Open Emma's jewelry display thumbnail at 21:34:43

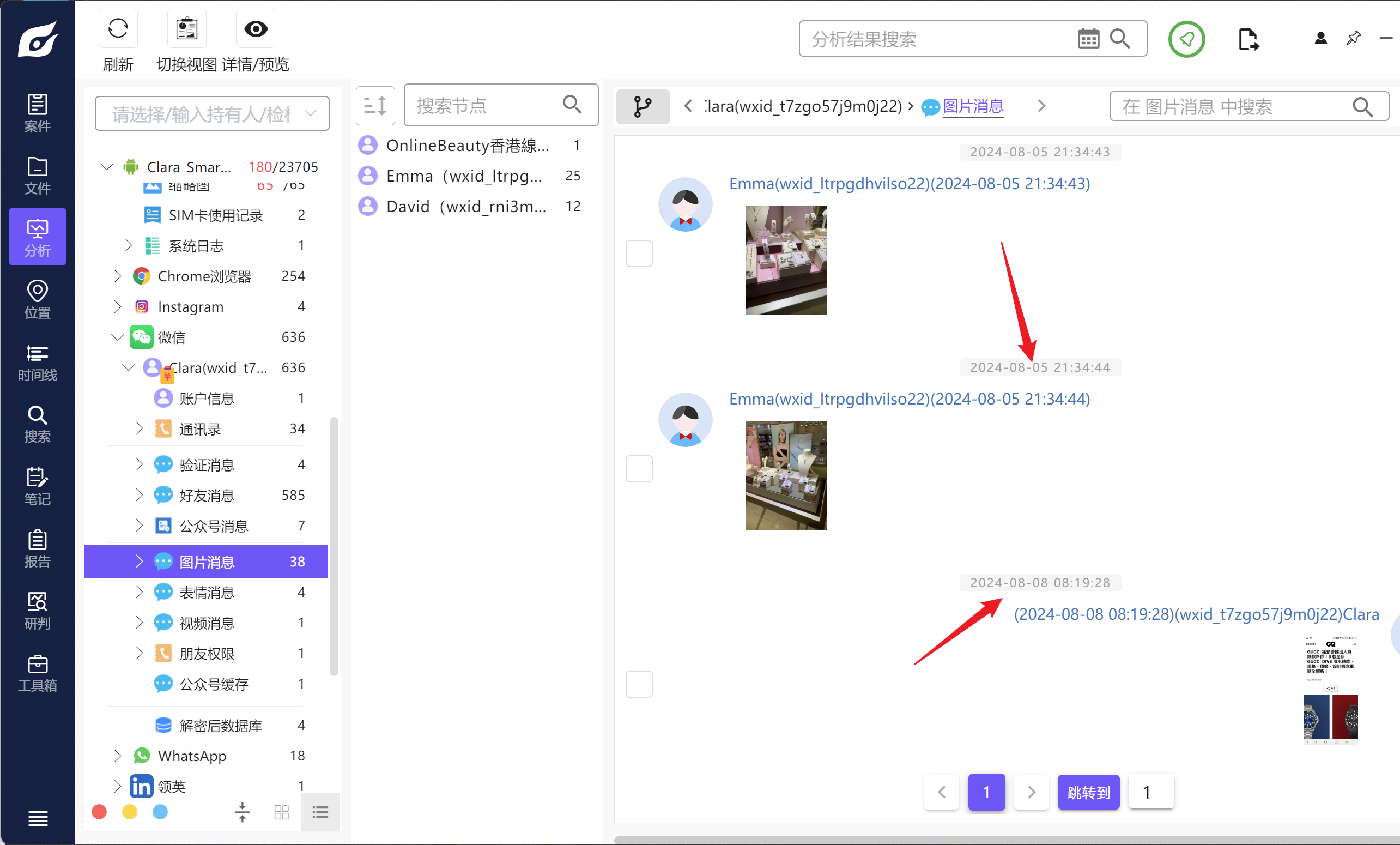pos(786,259)
